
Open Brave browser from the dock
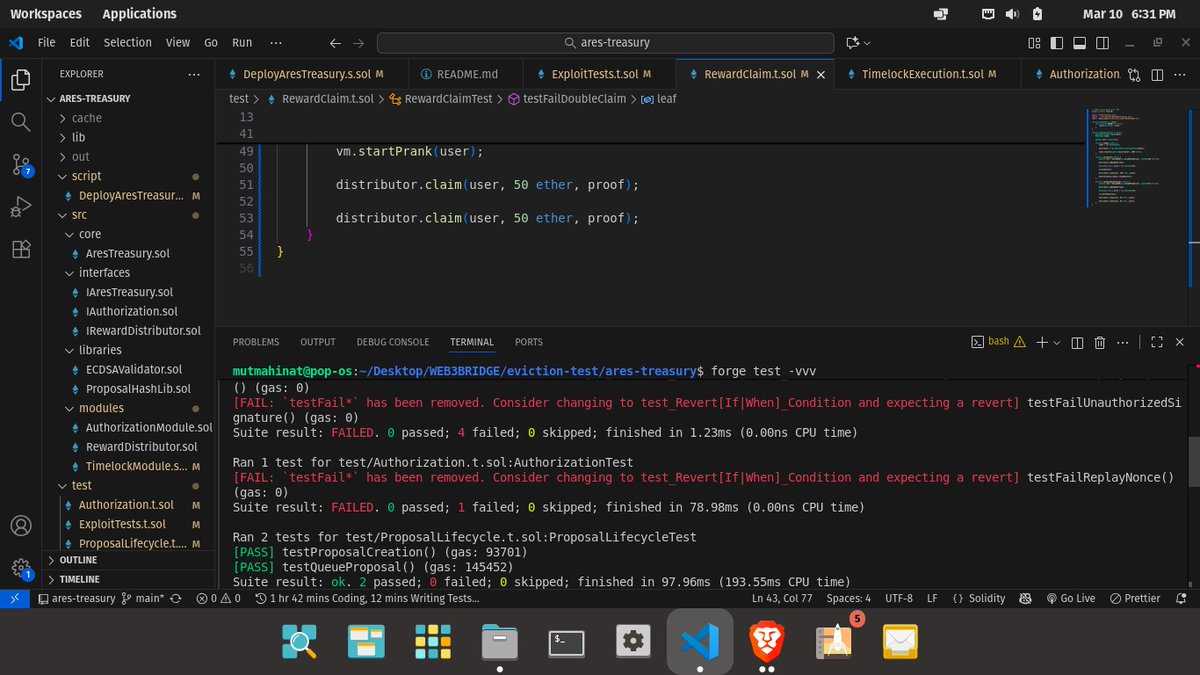tap(768, 641)
